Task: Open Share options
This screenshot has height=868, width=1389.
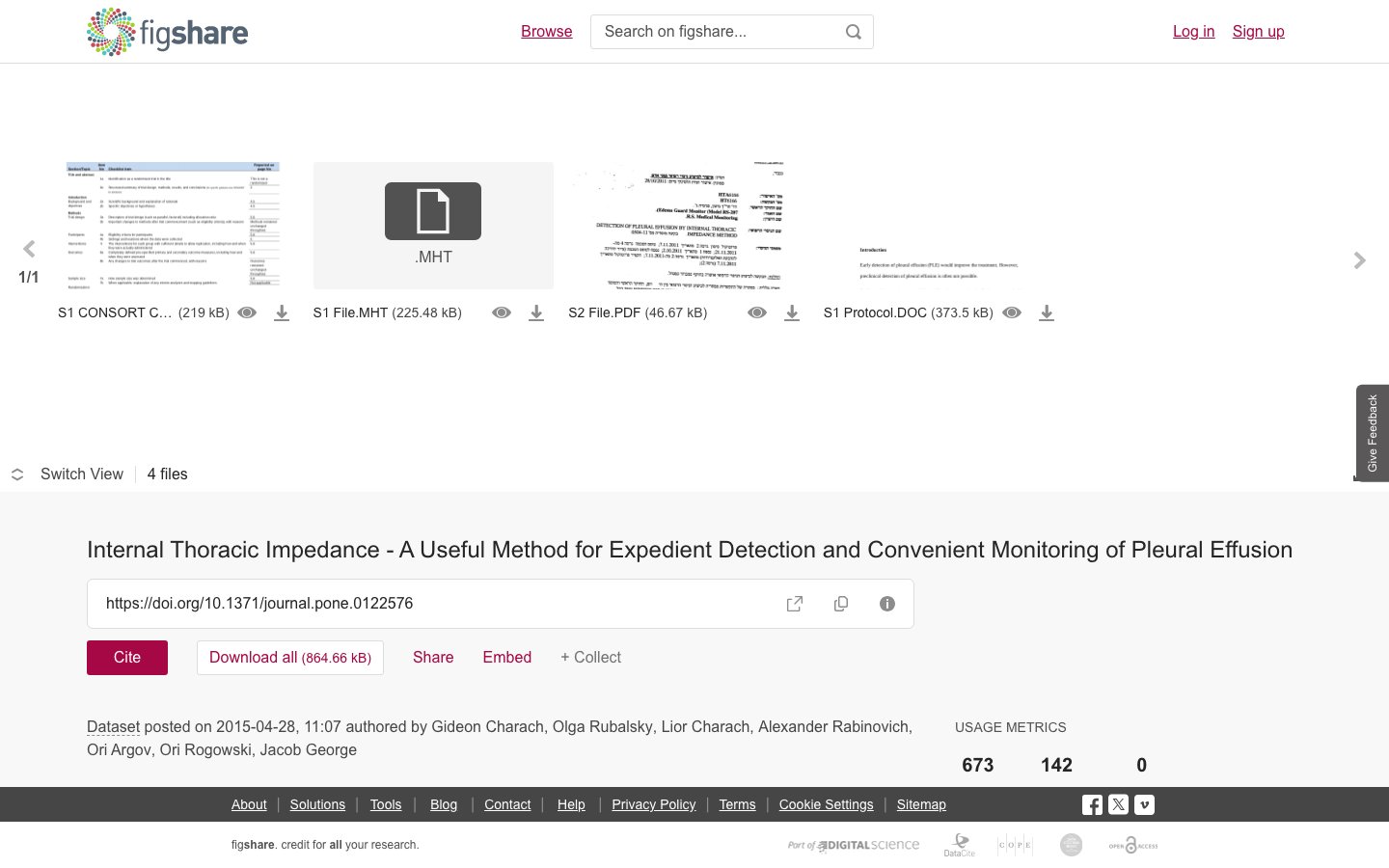Action: (x=433, y=658)
